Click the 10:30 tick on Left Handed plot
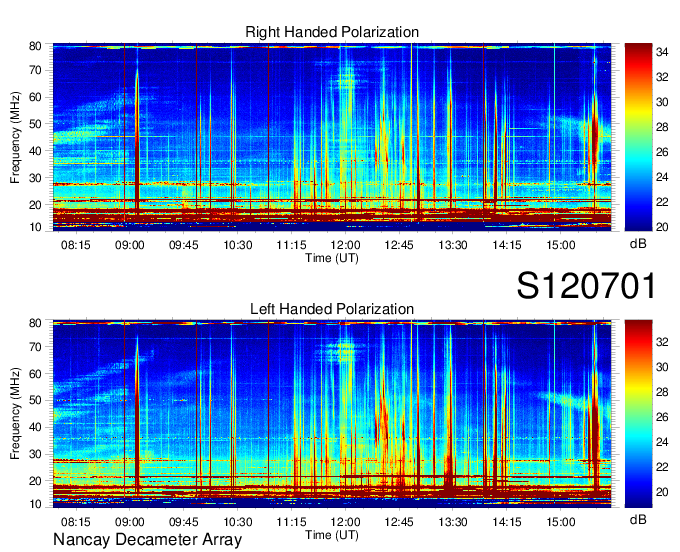Image resolution: width=680 pixels, height=552 pixels. [x=238, y=522]
